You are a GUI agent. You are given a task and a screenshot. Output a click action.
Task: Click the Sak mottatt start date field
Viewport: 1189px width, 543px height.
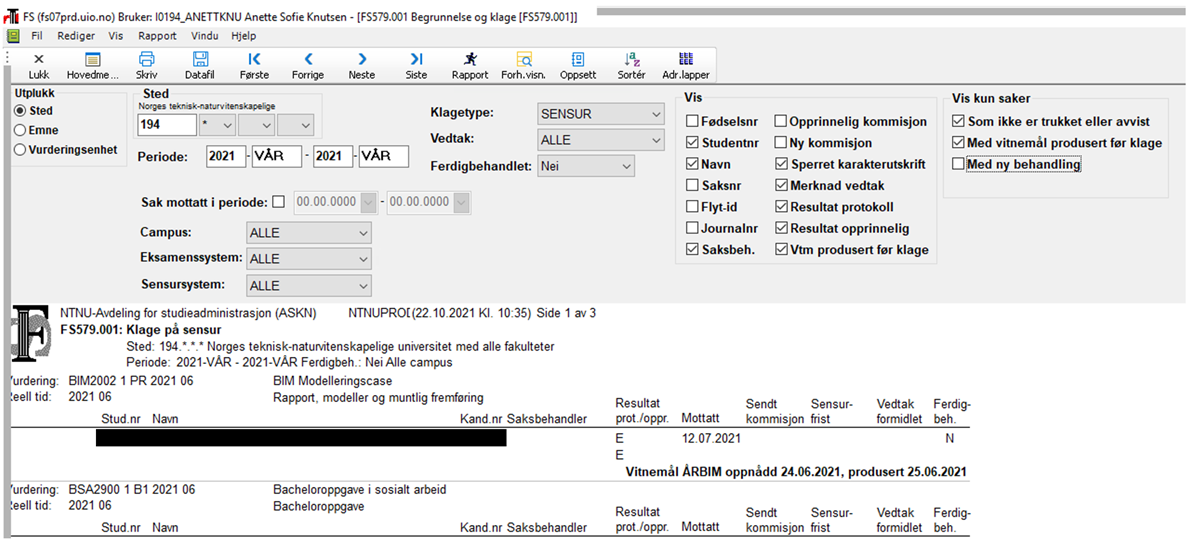coord(334,202)
